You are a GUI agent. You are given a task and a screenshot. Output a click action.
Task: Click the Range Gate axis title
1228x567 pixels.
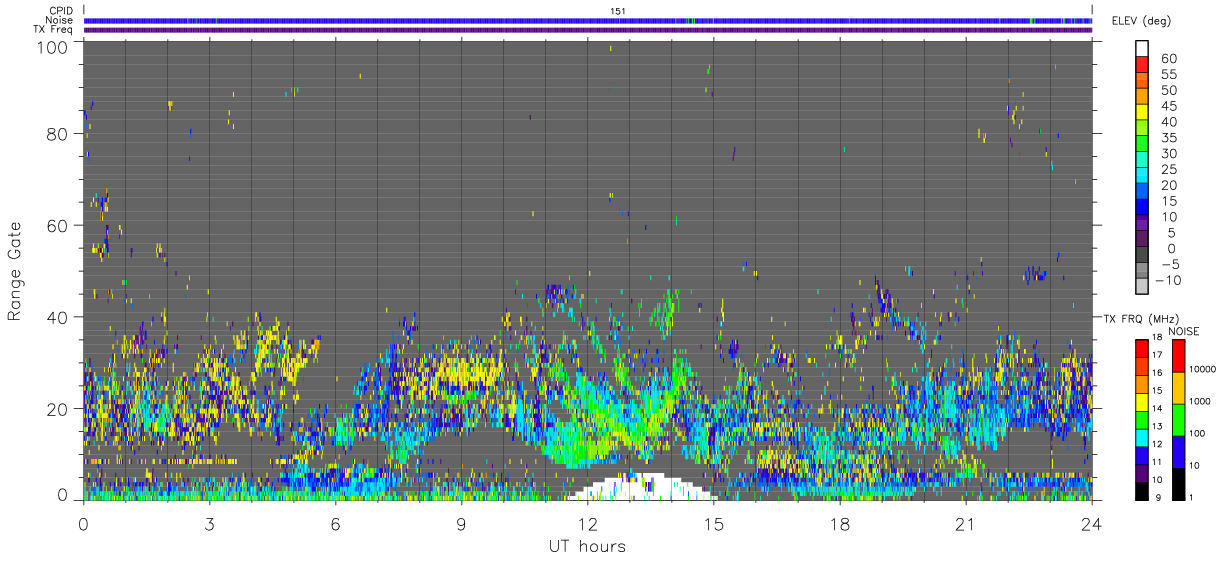(15, 270)
